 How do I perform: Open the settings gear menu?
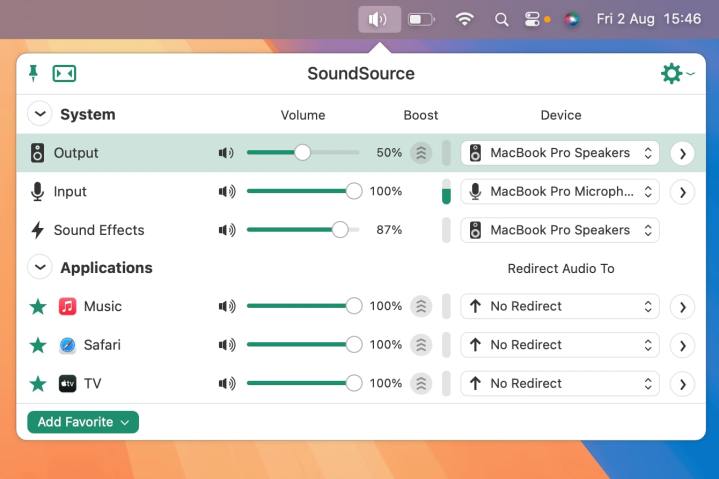(x=672, y=73)
